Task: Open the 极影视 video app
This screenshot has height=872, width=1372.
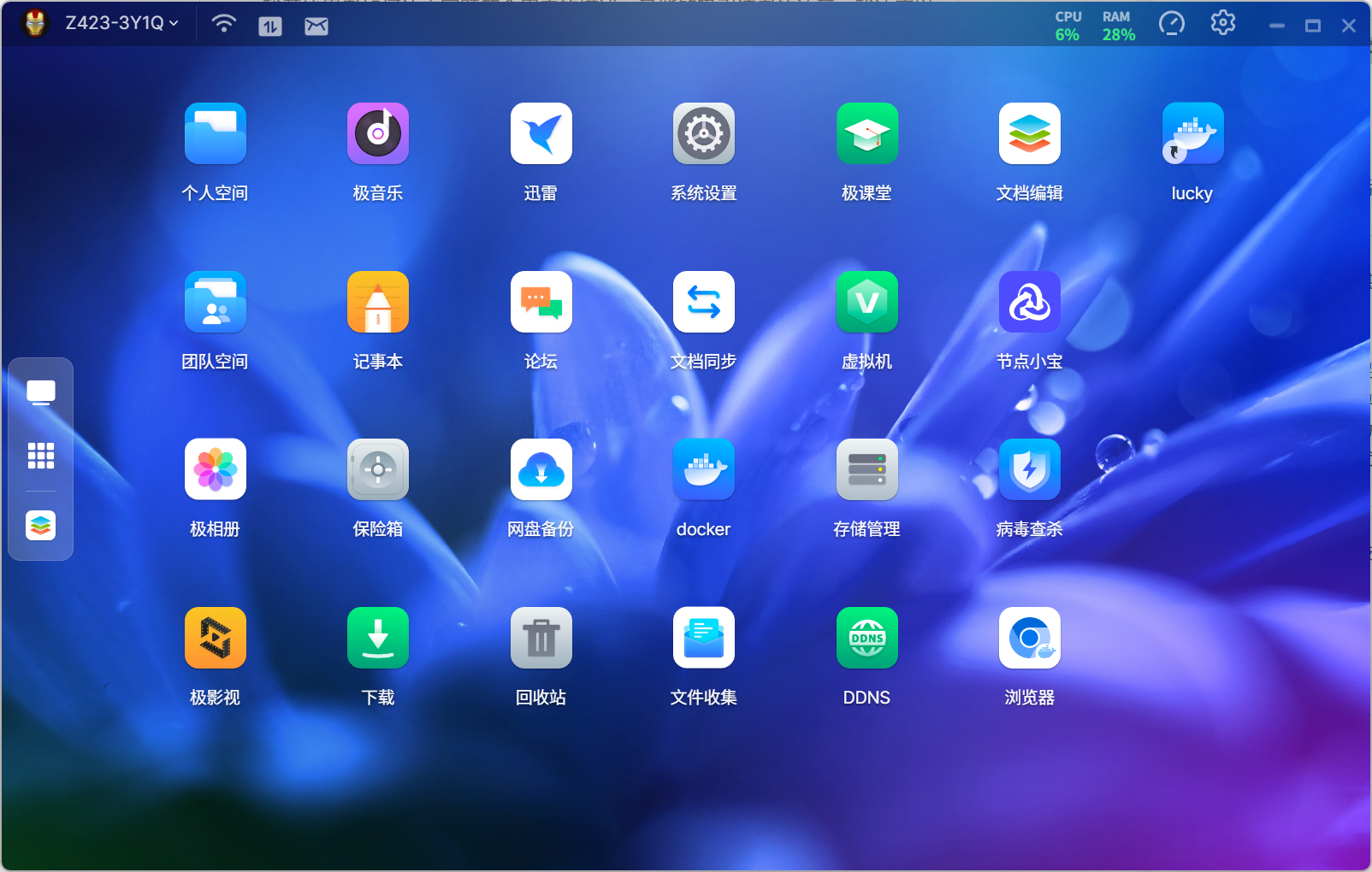Action: pyautogui.click(x=216, y=638)
